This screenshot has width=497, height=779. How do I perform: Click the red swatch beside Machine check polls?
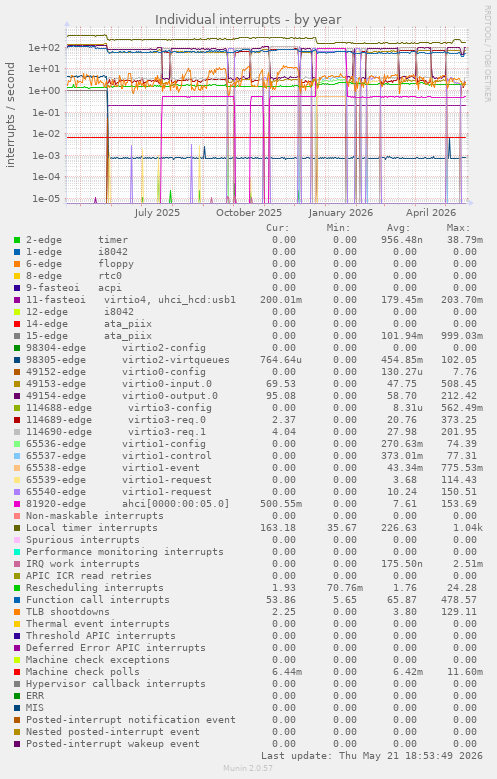click(x=17, y=672)
